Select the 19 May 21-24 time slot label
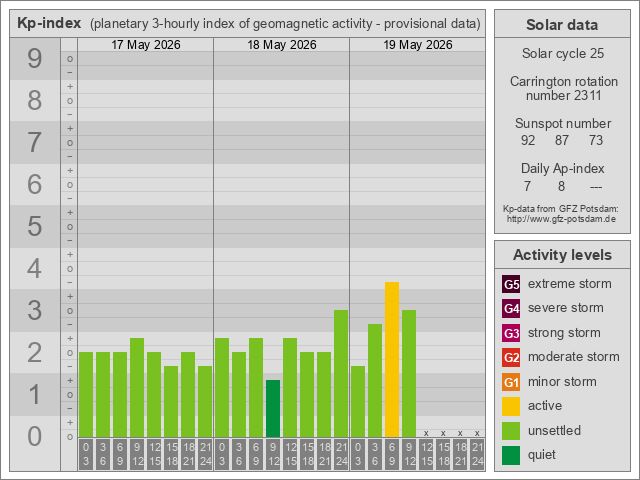640x480 pixels. [x=477, y=454]
